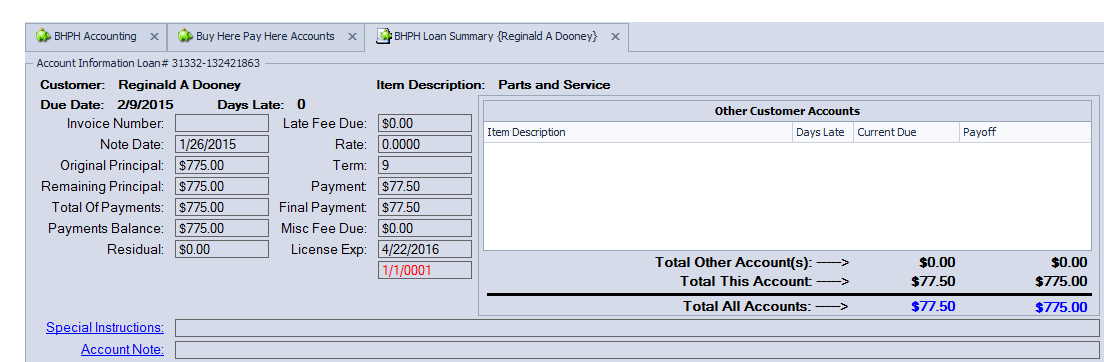Image resolution: width=1104 pixels, height=362 pixels.
Task: Click the BHPH Accounting tab icon
Action: tap(44, 36)
